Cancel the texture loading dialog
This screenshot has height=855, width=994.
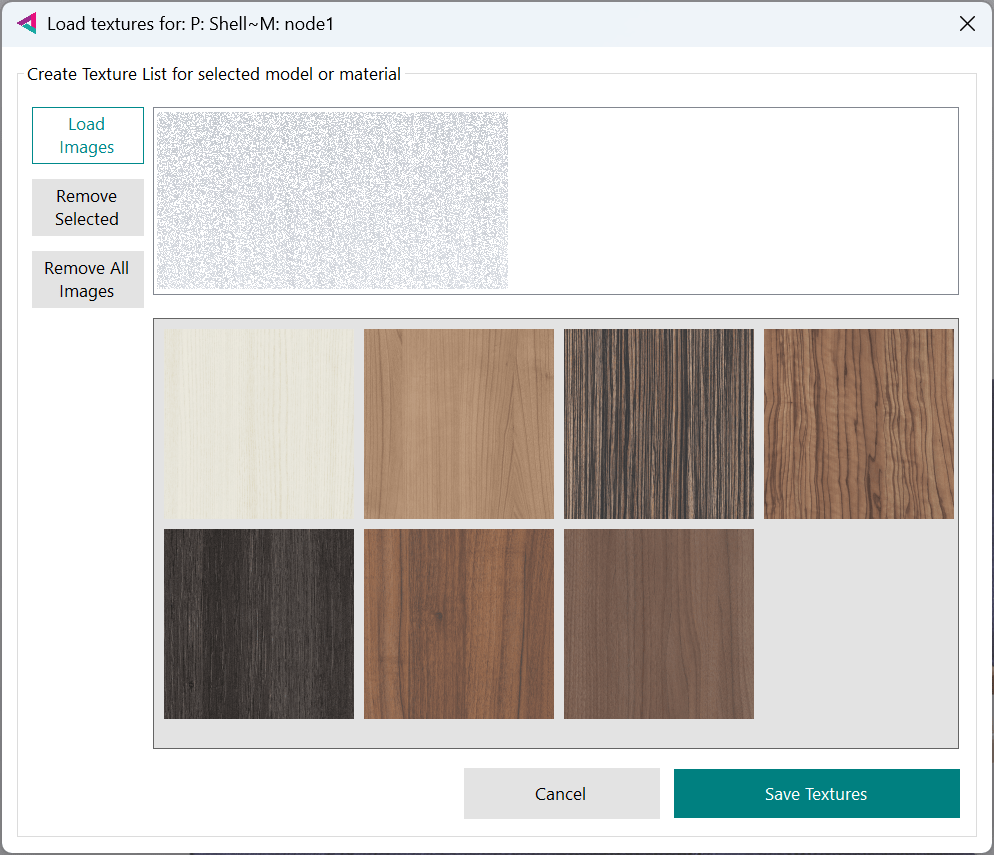(x=561, y=794)
